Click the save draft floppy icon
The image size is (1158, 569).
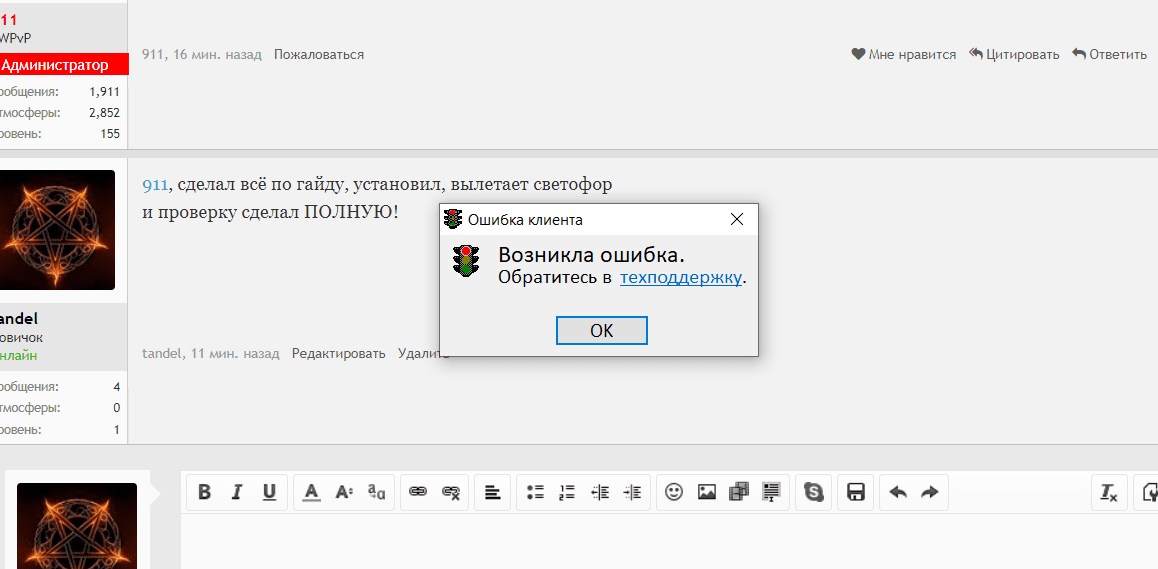pyautogui.click(x=856, y=492)
